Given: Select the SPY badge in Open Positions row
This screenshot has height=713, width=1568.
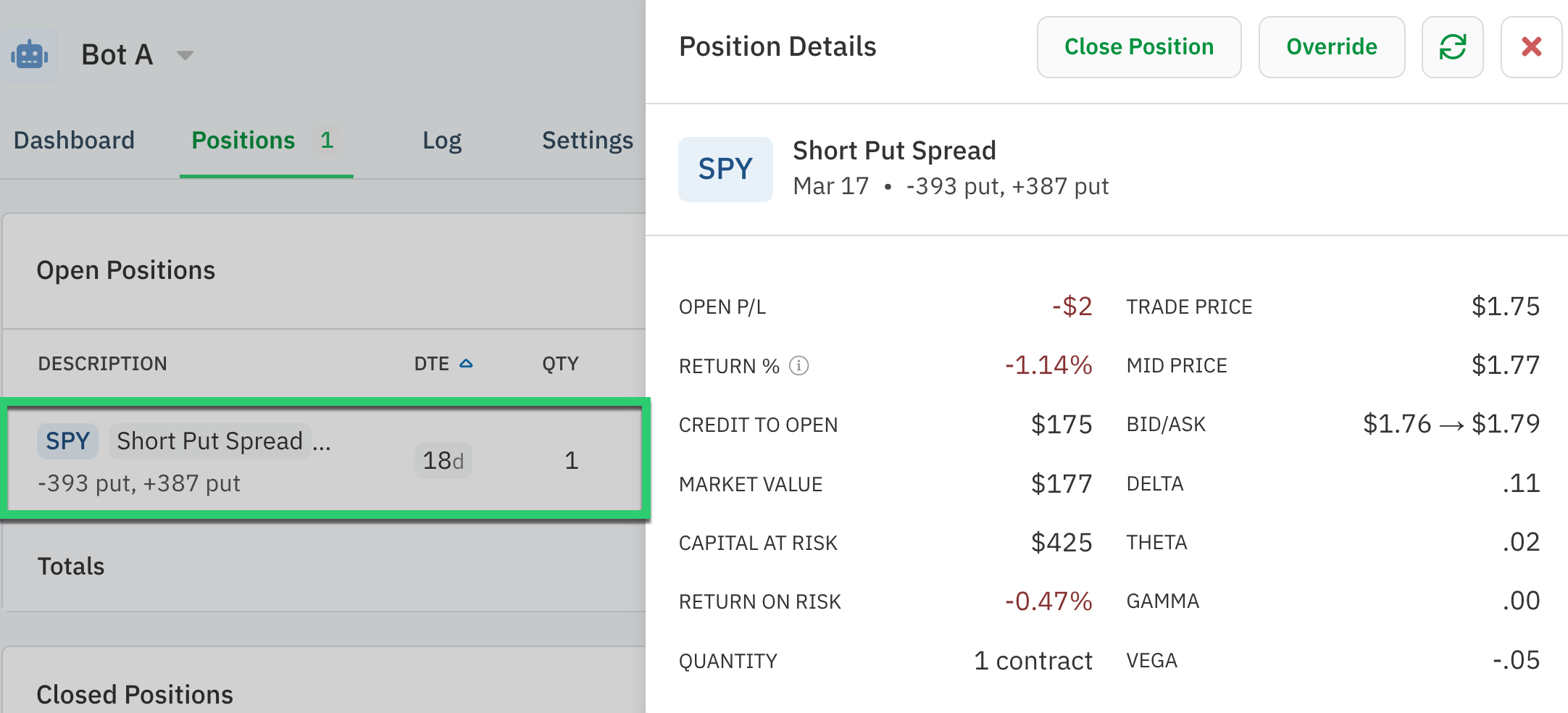Looking at the screenshot, I should [67, 441].
